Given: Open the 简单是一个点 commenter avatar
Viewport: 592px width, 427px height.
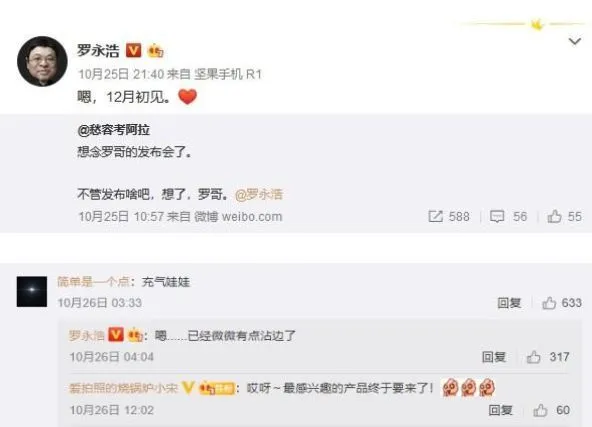Looking at the screenshot, I should [32, 291].
